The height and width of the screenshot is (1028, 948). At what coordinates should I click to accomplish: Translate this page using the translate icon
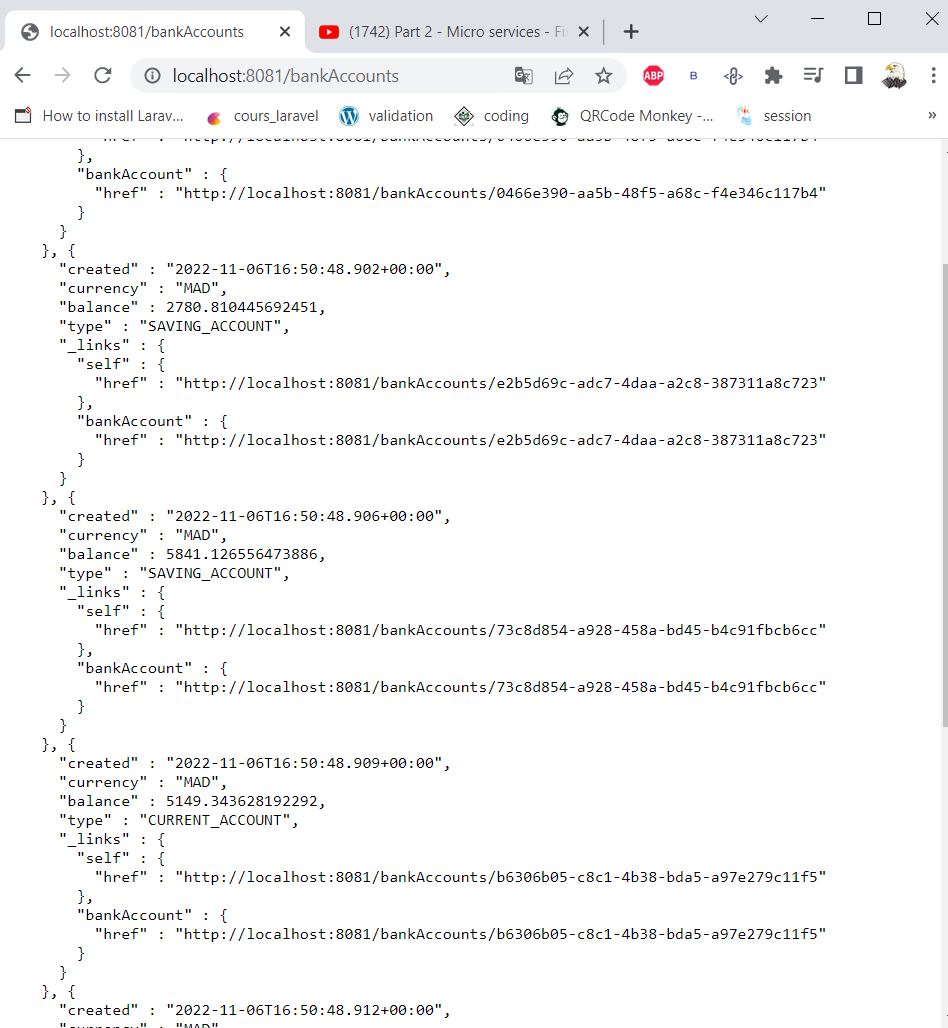point(523,75)
